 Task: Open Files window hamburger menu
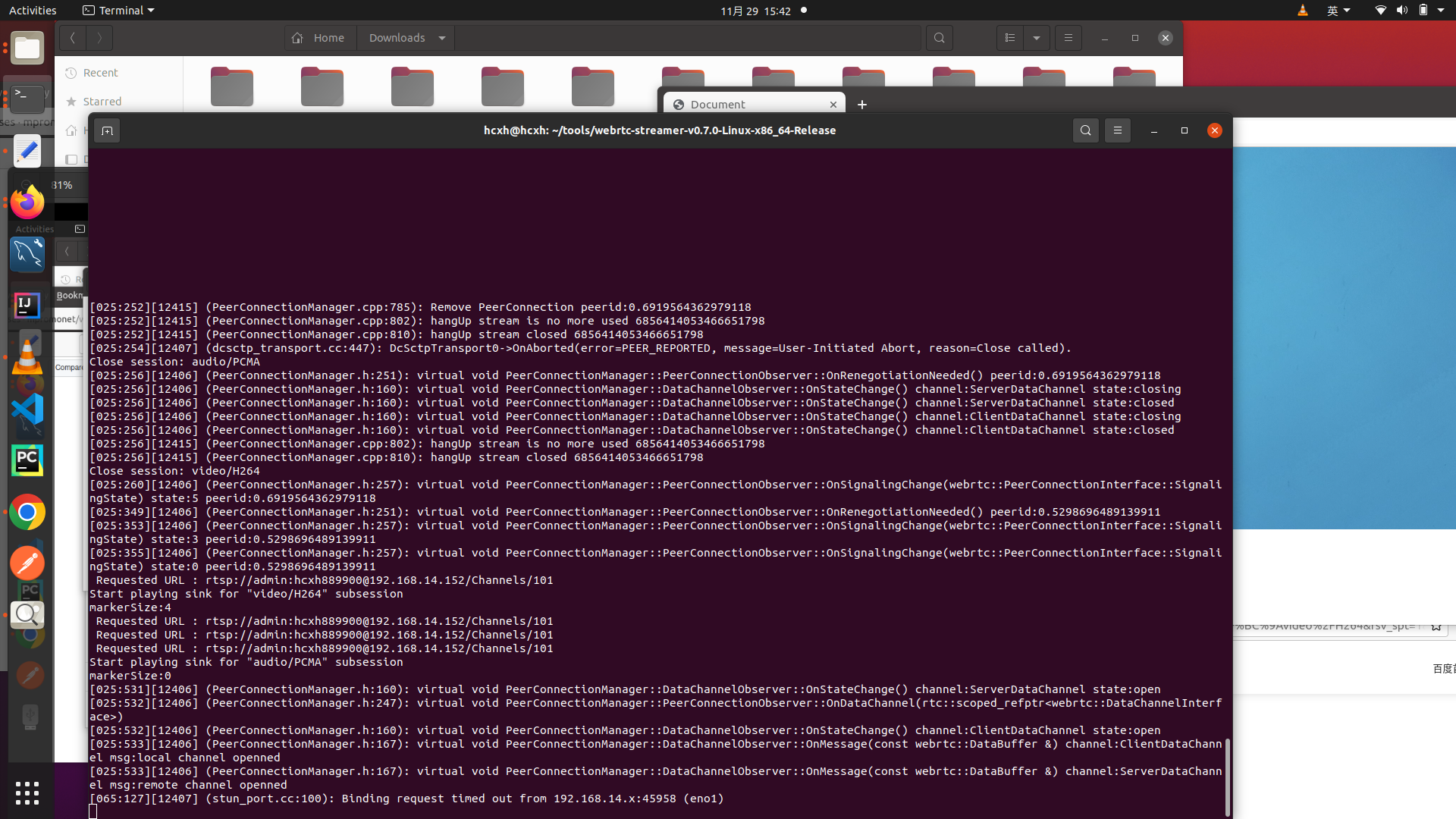click(x=1068, y=38)
